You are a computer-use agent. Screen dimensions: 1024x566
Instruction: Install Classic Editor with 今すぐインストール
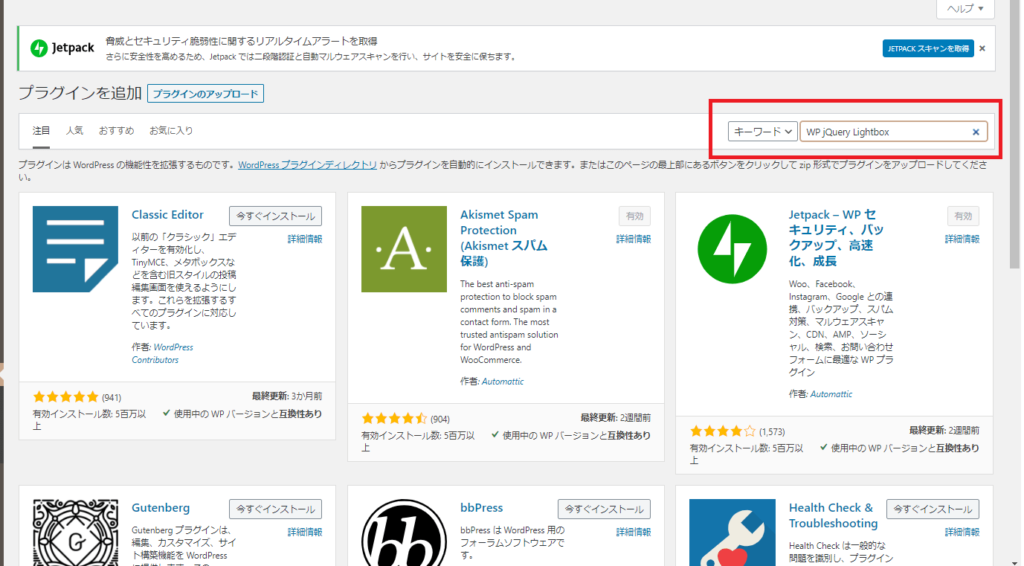(275, 216)
